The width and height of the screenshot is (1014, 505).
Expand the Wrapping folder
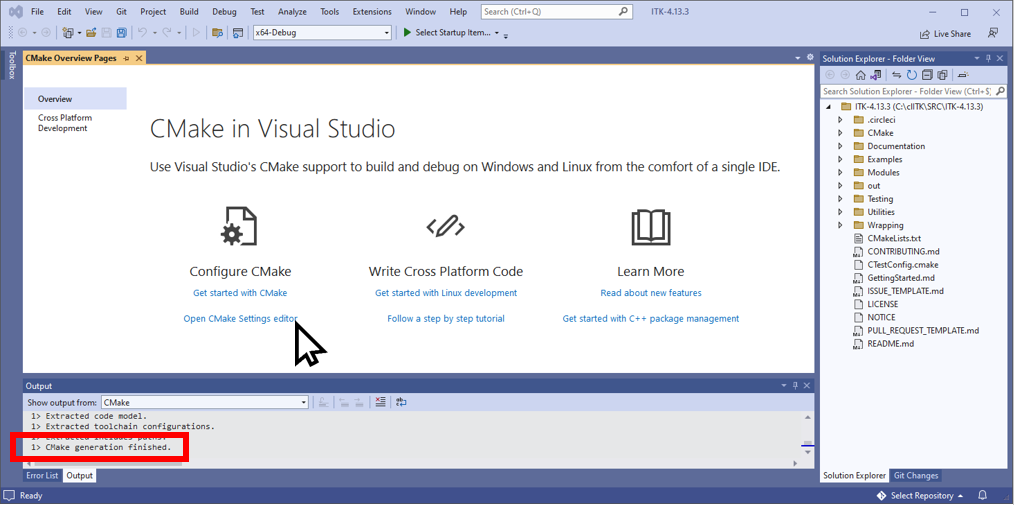point(840,225)
